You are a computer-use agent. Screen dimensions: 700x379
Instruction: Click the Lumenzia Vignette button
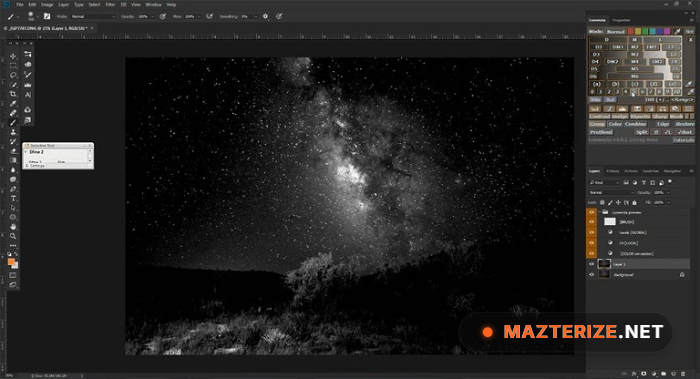pyautogui.click(x=640, y=117)
